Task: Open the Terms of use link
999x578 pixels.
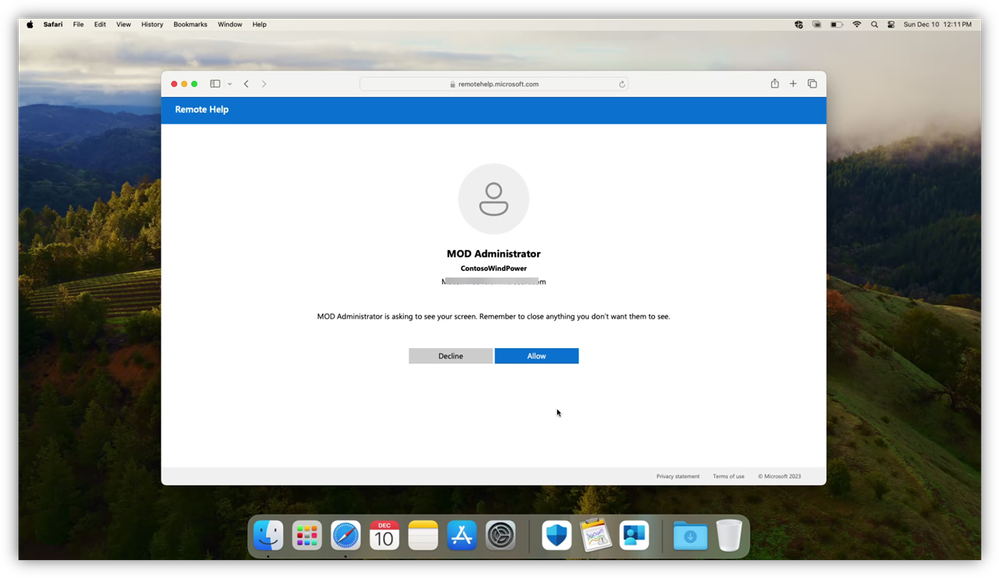Action: pyautogui.click(x=728, y=477)
